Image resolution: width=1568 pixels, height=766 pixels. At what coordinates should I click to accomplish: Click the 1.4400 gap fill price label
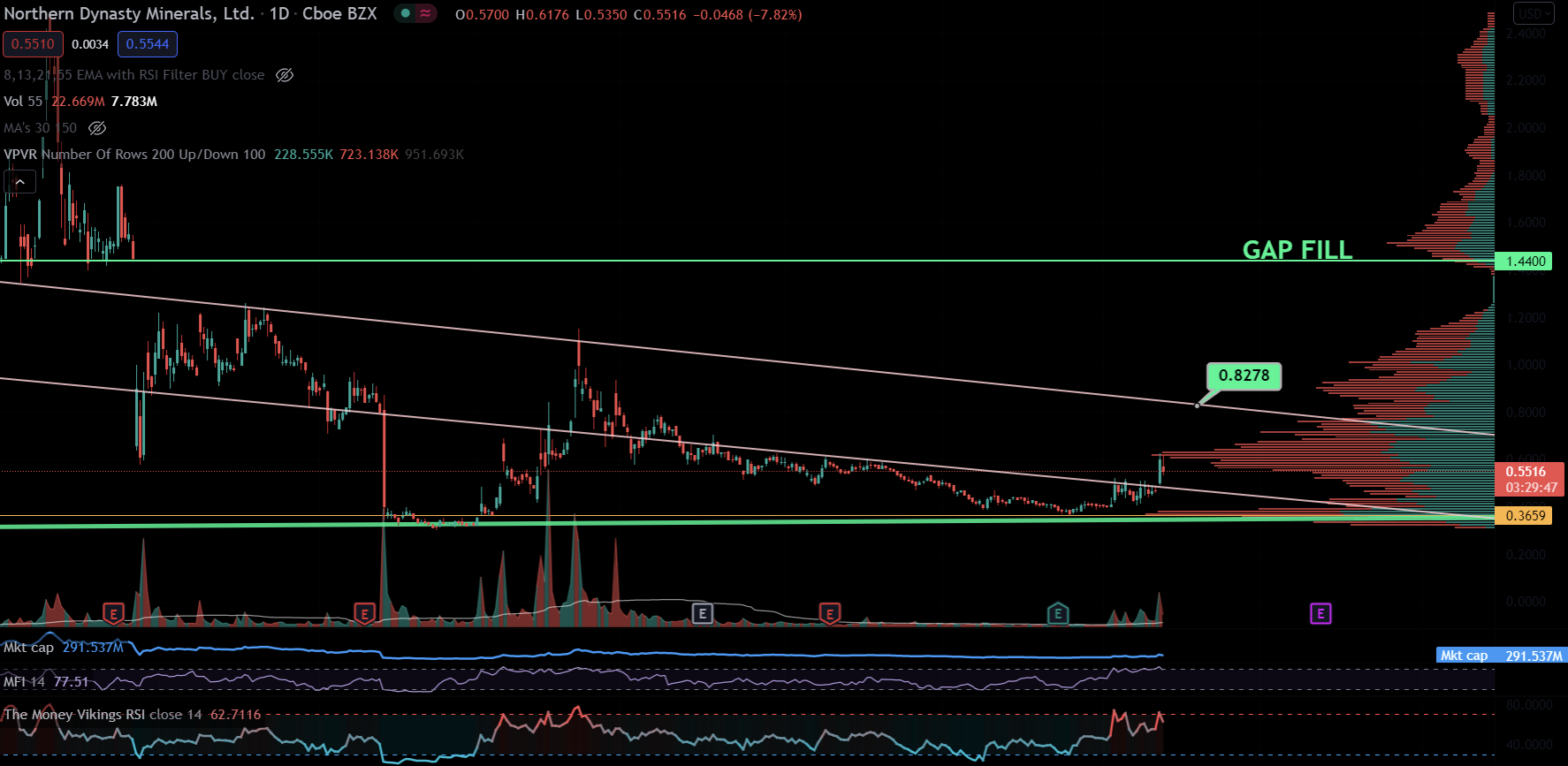click(x=1526, y=262)
